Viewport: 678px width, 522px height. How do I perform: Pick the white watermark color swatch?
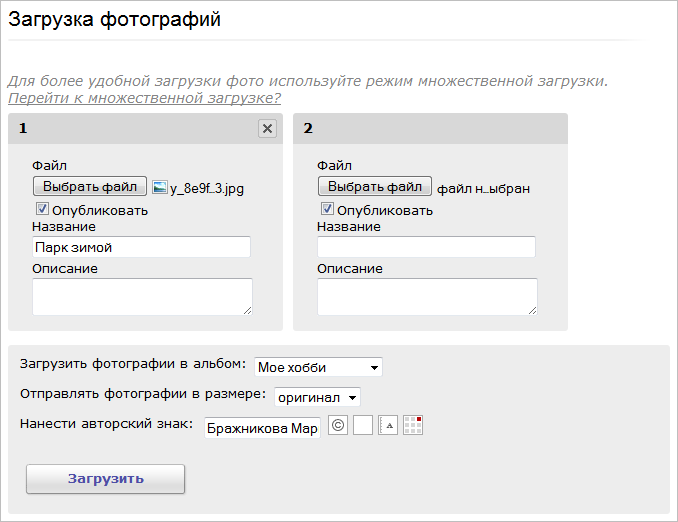363,426
